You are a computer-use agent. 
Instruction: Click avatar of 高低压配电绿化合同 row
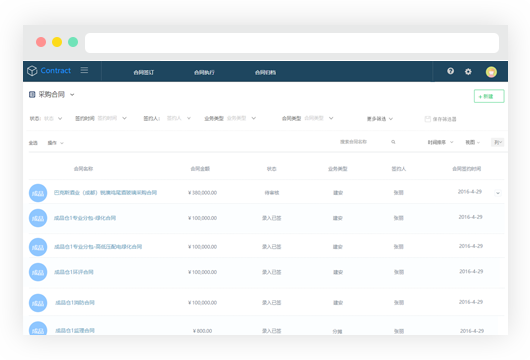pos(38,247)
